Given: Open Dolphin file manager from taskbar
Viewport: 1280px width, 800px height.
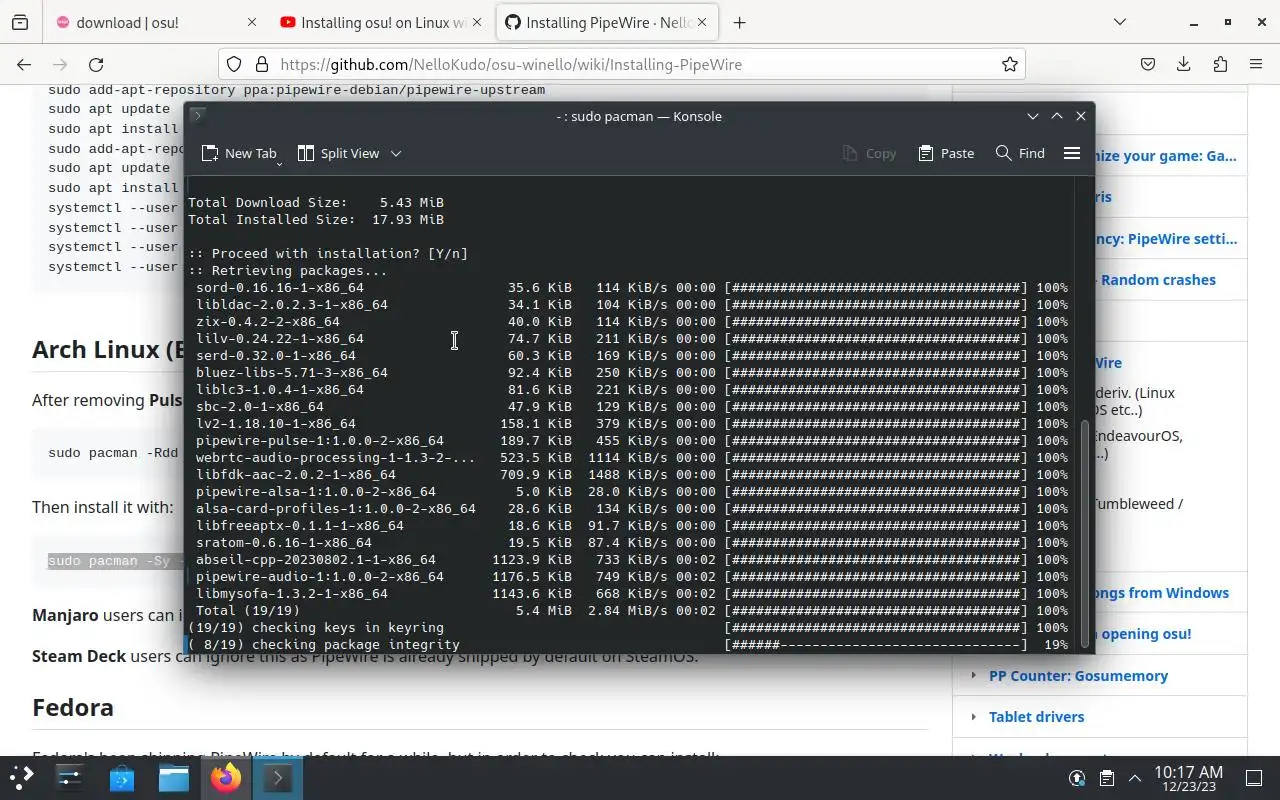Looking at the screenshot, I should 174,777.
